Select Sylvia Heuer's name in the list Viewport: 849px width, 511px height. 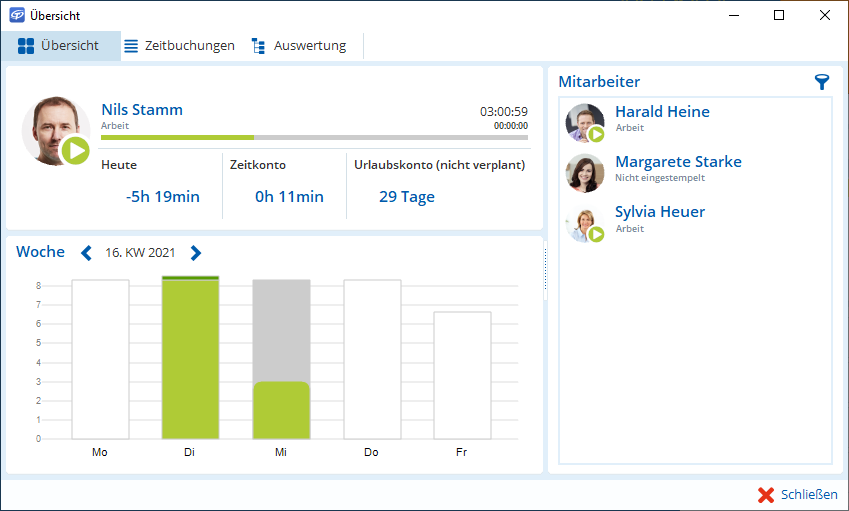coord(659,212)
